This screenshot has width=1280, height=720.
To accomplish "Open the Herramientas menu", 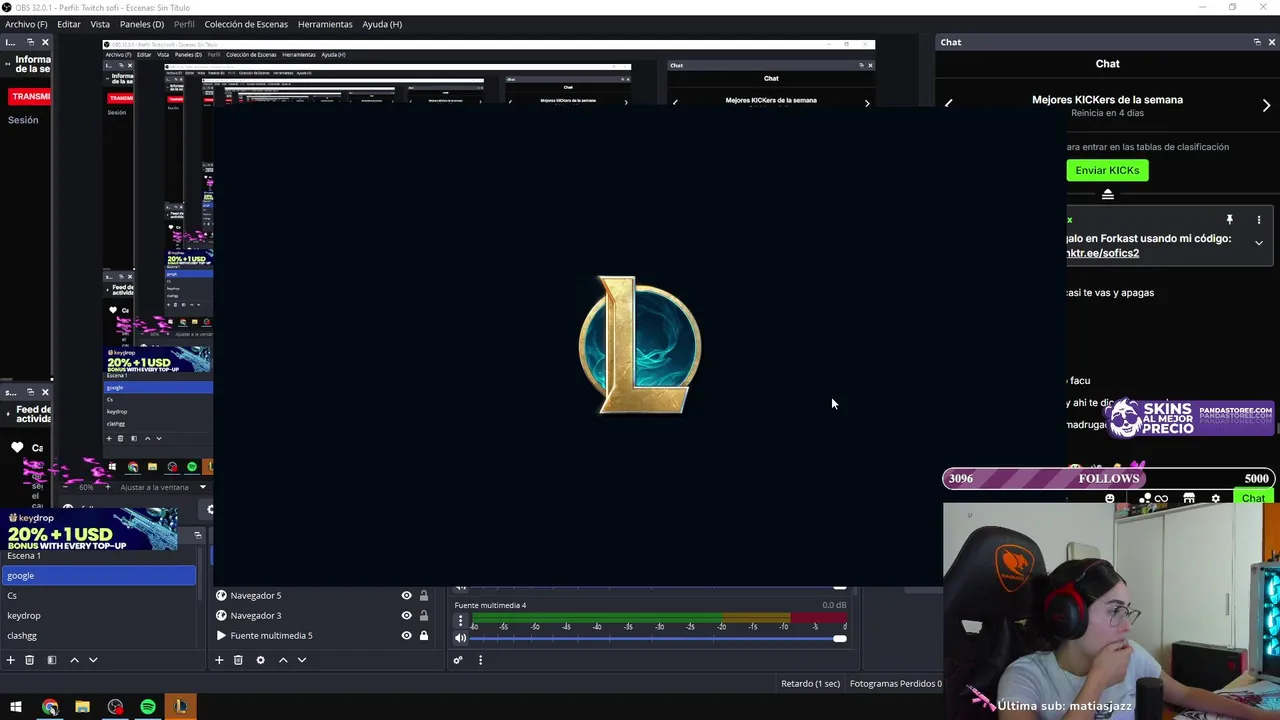I will tap(325, 24).
